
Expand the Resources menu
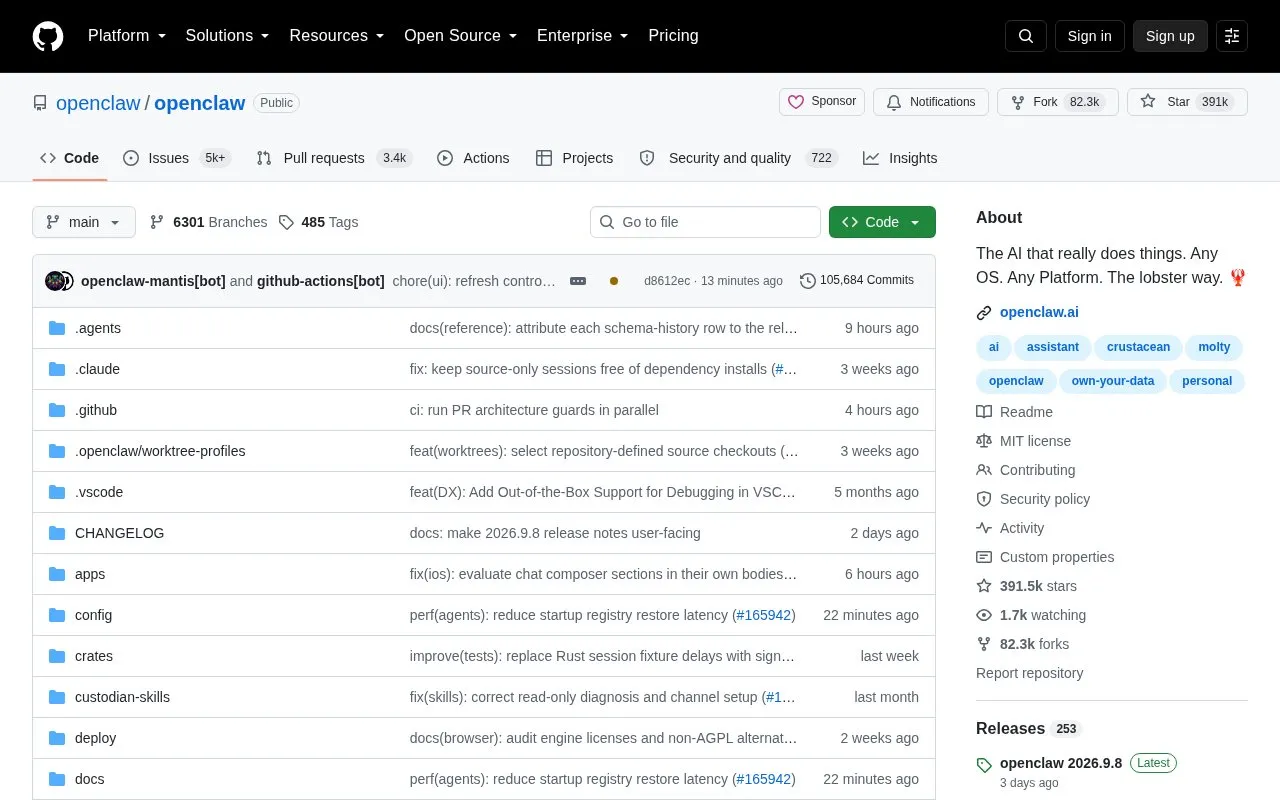pyautogui.click(x=337, y=36)
